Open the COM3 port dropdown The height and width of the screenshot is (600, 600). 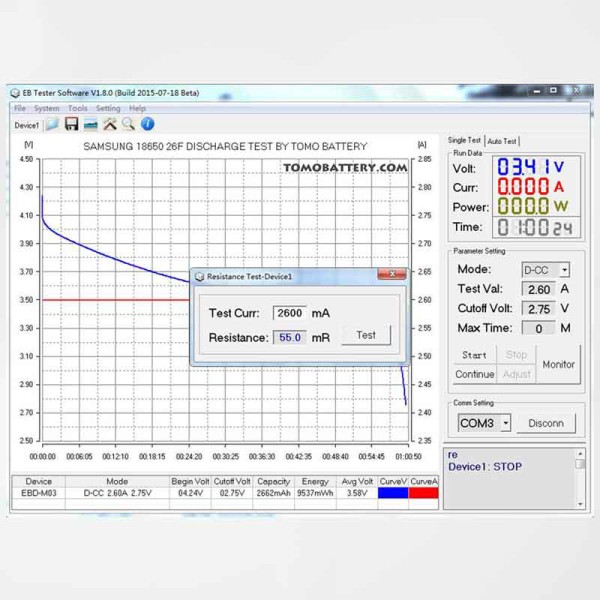click(505, 423)
